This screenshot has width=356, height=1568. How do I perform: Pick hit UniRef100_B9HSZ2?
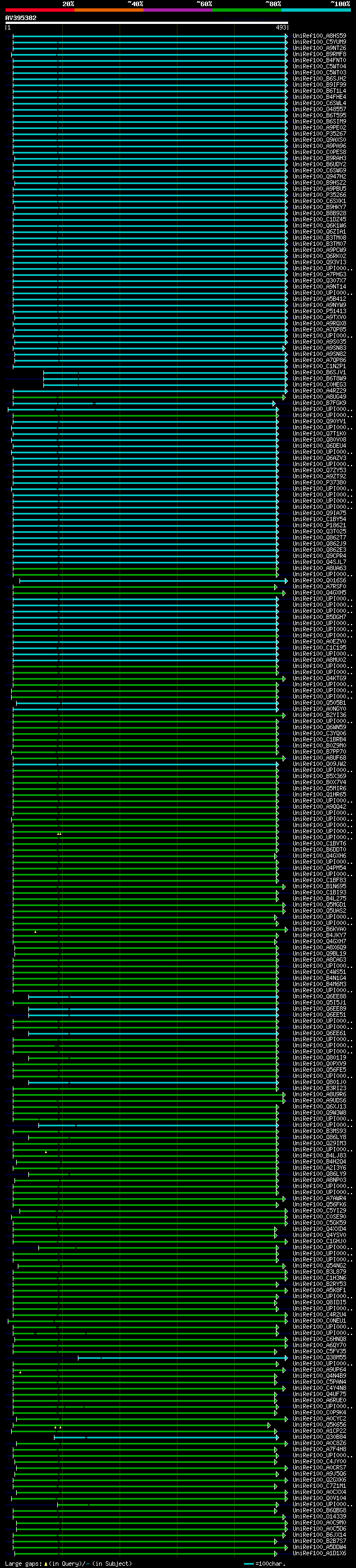[319, 182]
